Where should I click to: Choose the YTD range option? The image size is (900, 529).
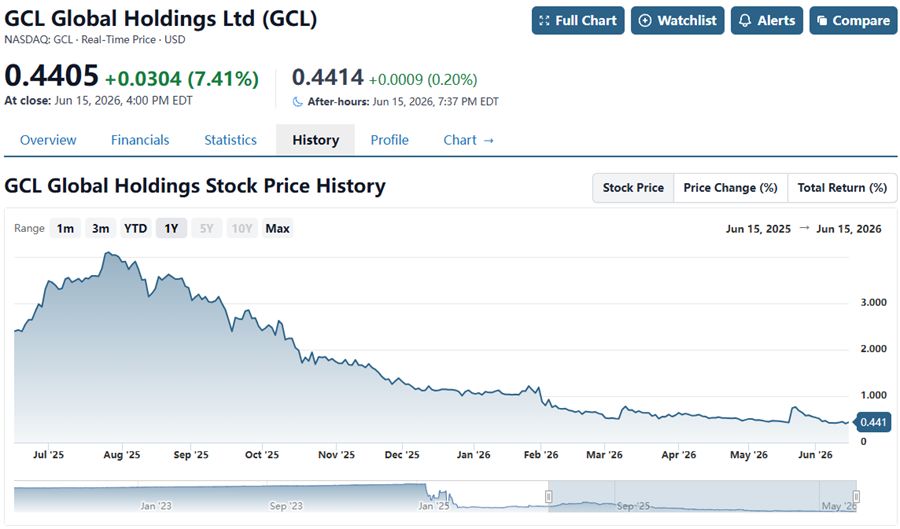tap(135, 228)
